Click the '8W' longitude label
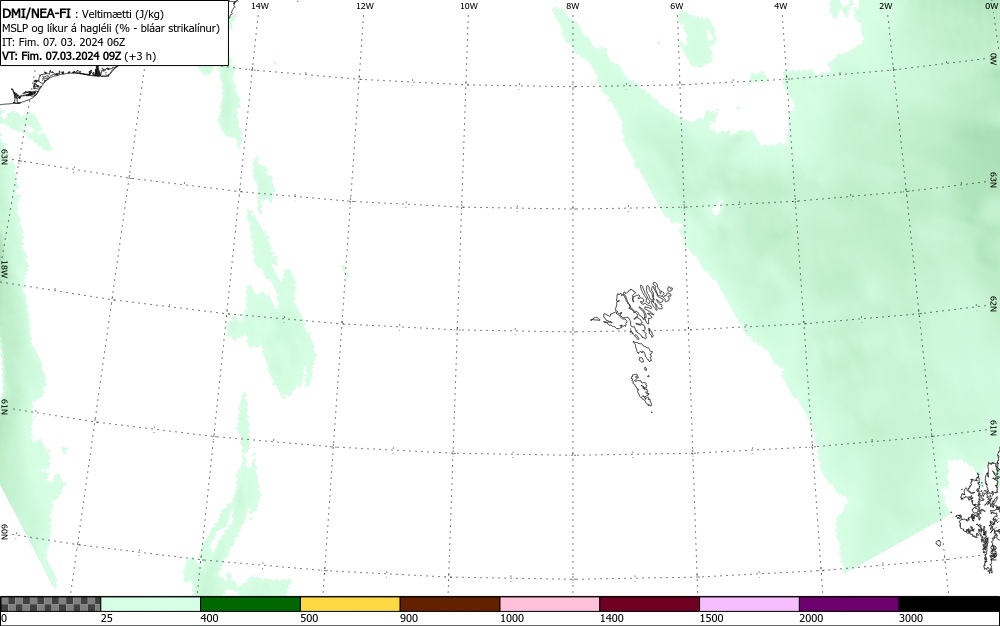 click(x=573, y=6)
